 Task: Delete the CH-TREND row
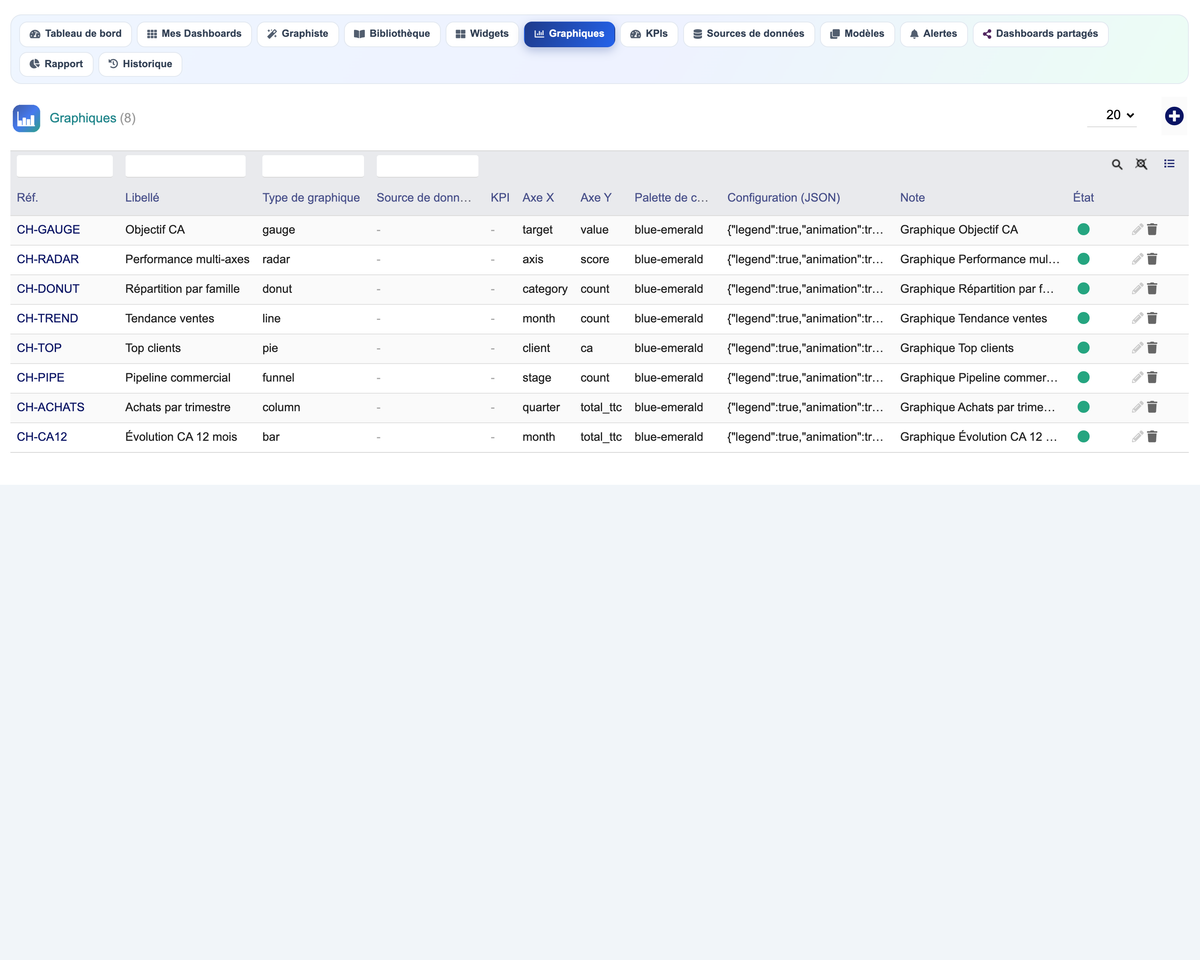[x=1152, y=319]
